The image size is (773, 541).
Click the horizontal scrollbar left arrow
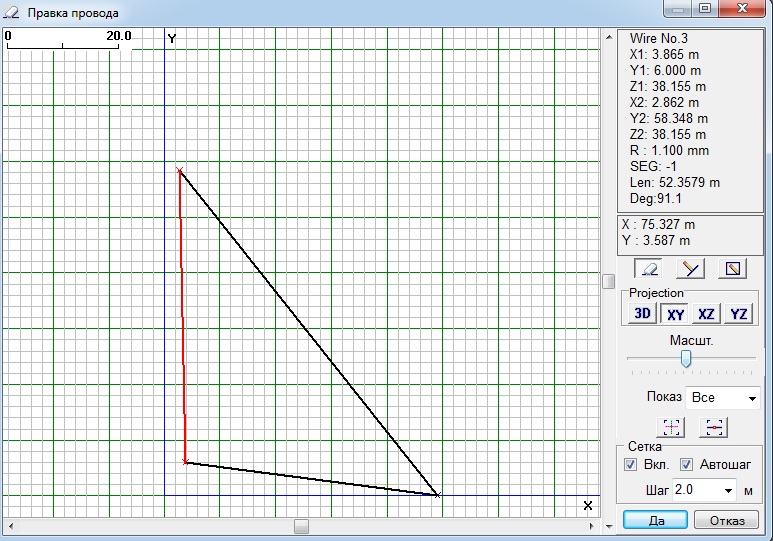(11, 526)
